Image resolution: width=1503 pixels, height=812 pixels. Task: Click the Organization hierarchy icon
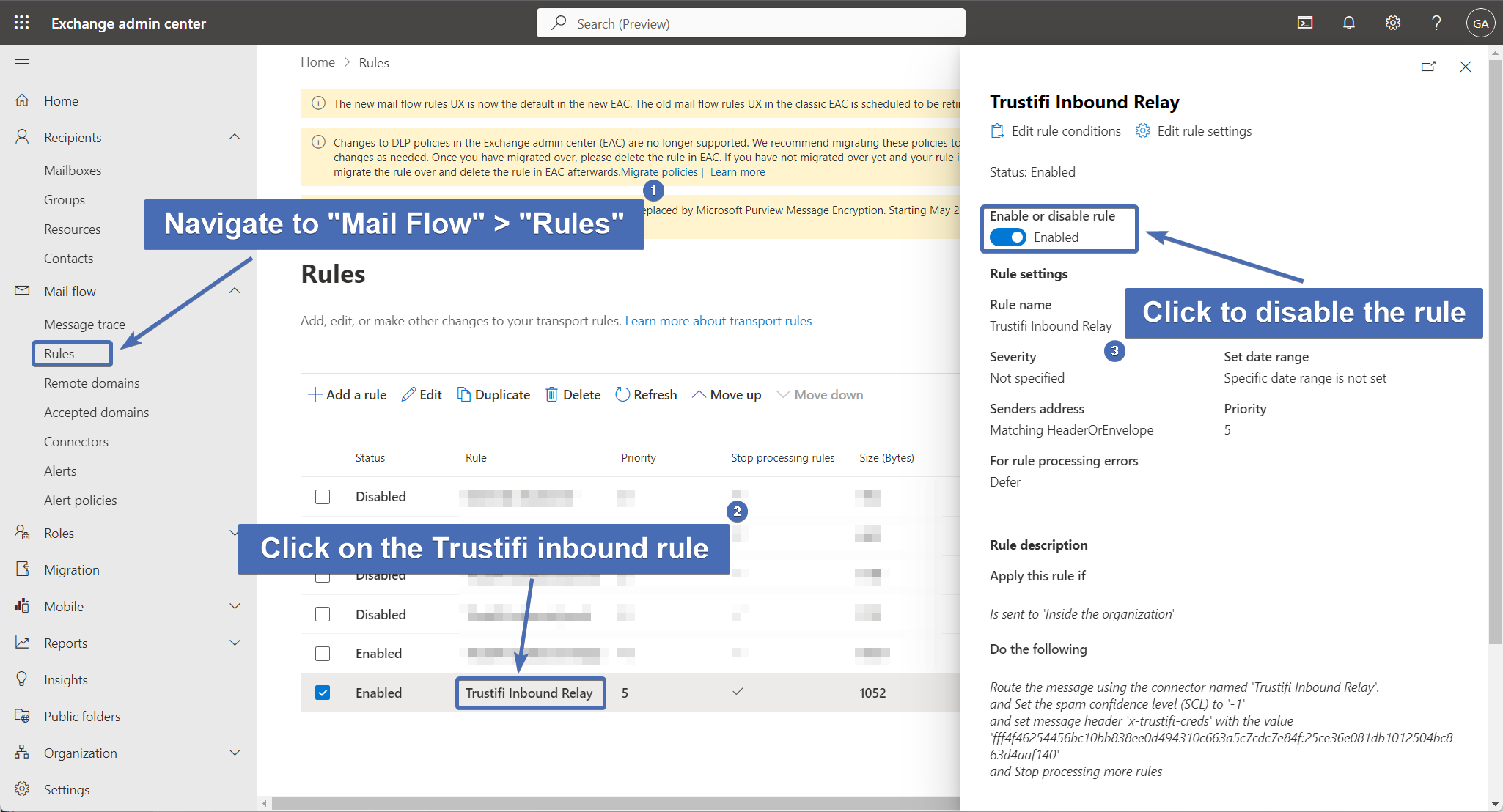[22, 753]
